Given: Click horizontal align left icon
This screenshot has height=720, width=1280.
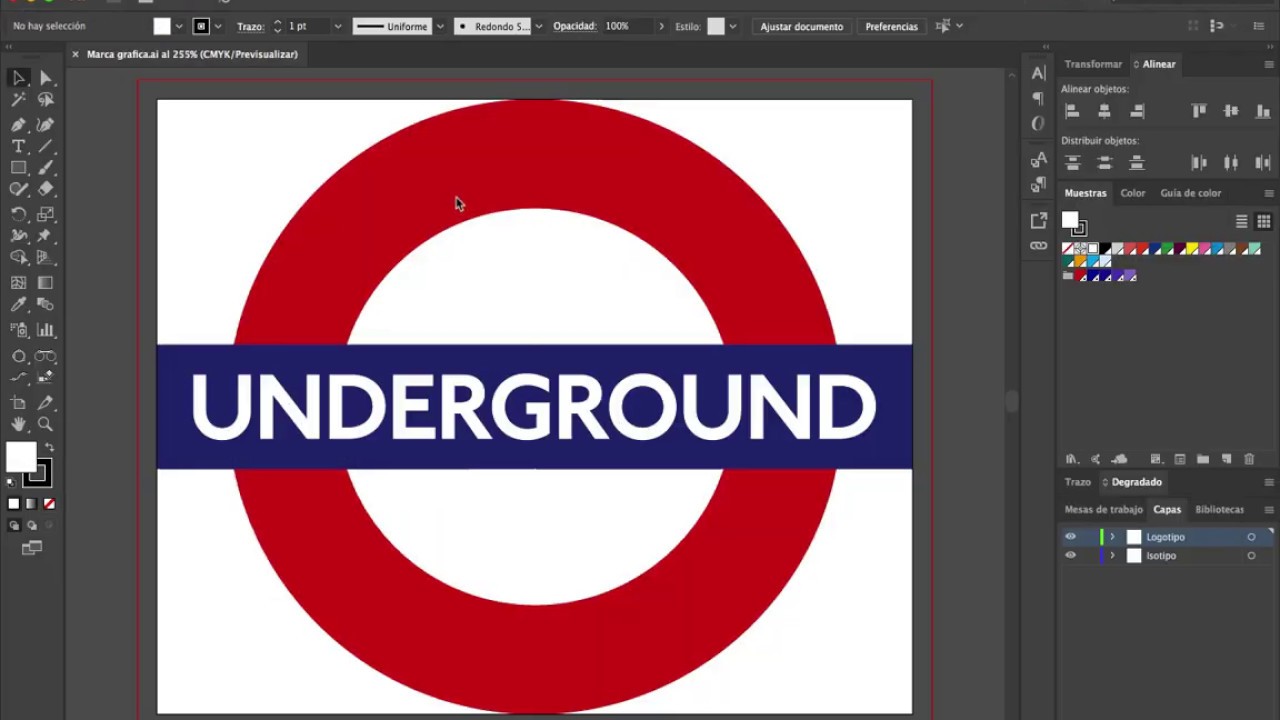Looking at the screenshot, I should point(1072,111).
